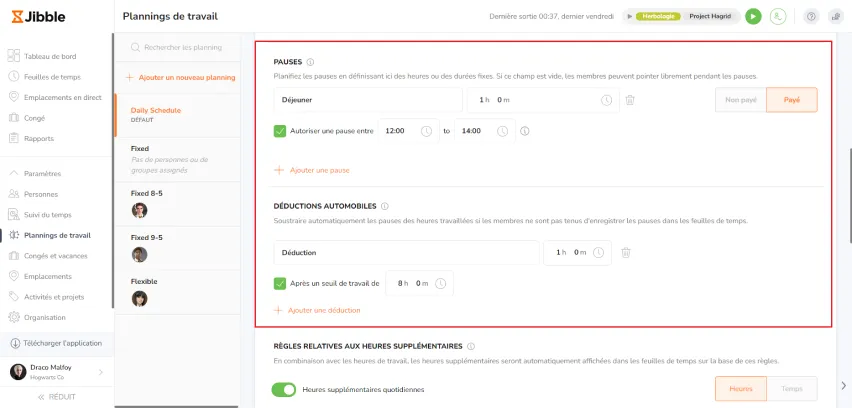Select the Non payé option
Image resolution: width=852 pixels, height=408 pixels.
coord(740,100)
